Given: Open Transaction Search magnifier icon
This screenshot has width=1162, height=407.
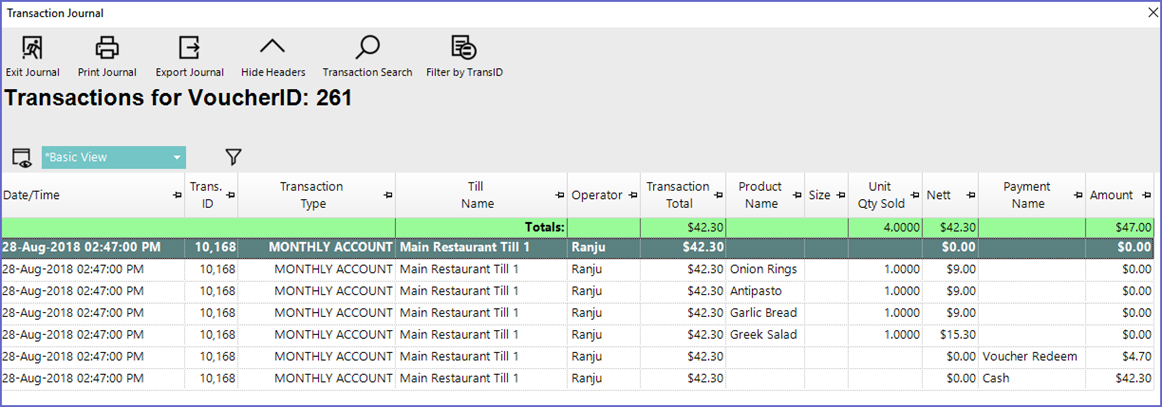Looking at the screenshot, I should click(367, 48).
